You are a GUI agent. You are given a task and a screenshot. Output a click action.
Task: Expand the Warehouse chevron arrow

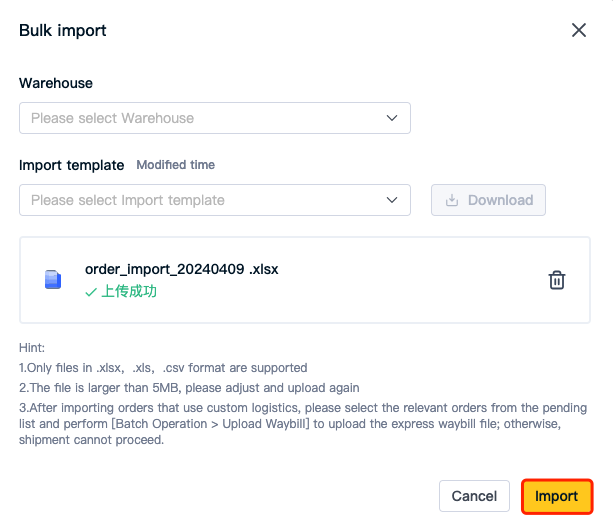(x=392, y=118)
